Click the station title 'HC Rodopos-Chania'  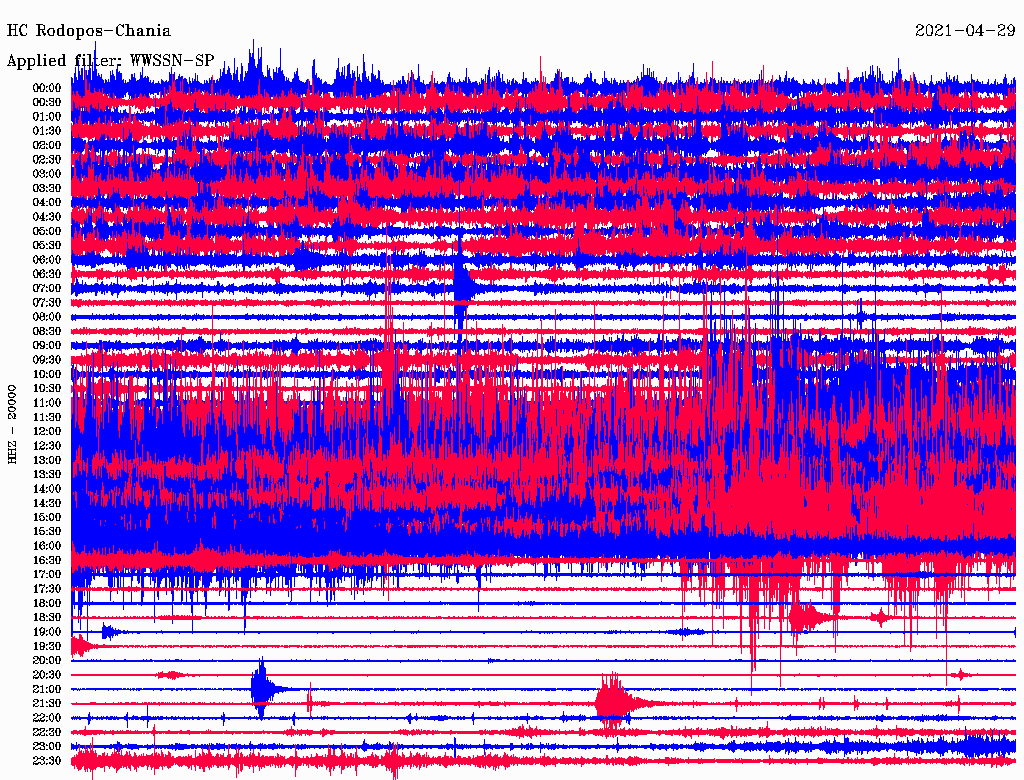pos(89,31)
